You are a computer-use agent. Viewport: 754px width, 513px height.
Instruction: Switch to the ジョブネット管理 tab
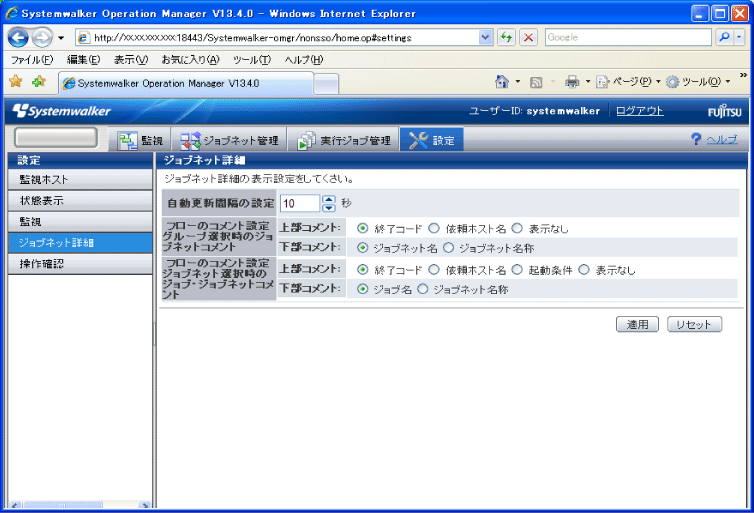pos(229,140)
